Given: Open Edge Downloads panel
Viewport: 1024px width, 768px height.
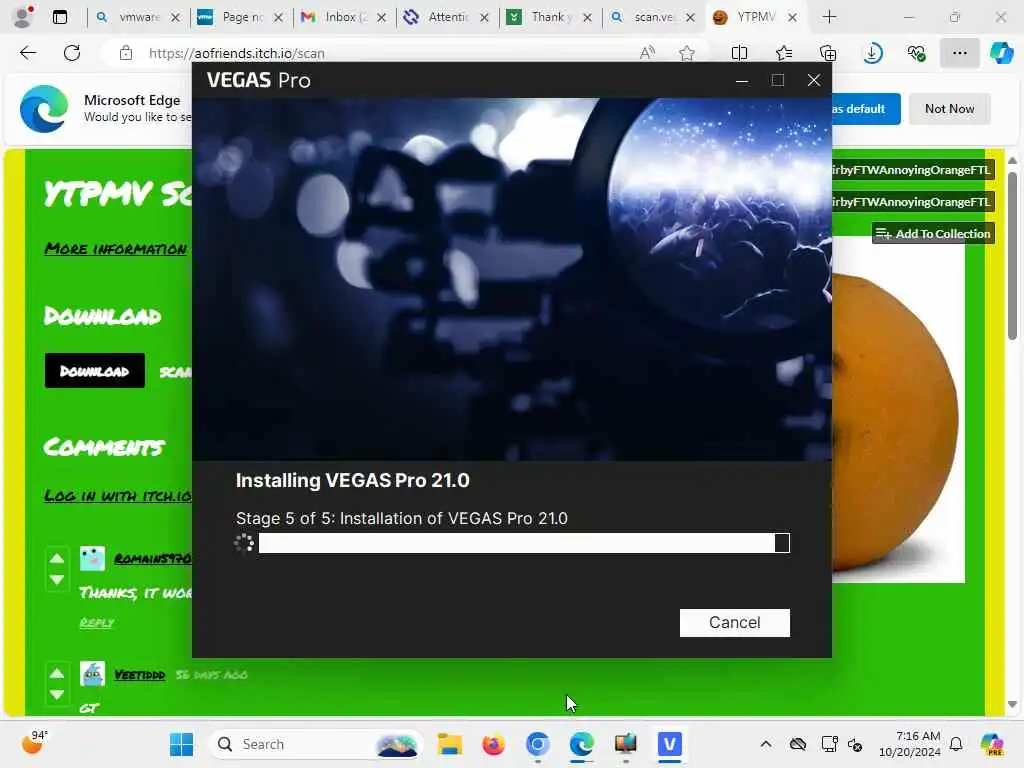Looking at the screenshot, I should click(x=872, y=53).
